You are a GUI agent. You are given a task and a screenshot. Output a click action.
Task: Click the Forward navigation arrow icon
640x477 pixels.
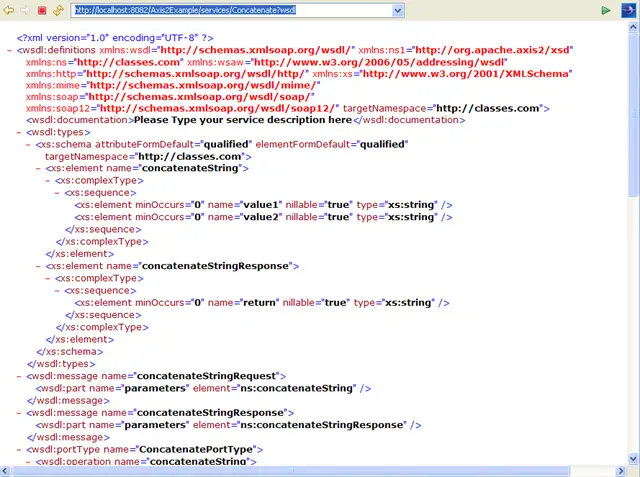[25, 10]
